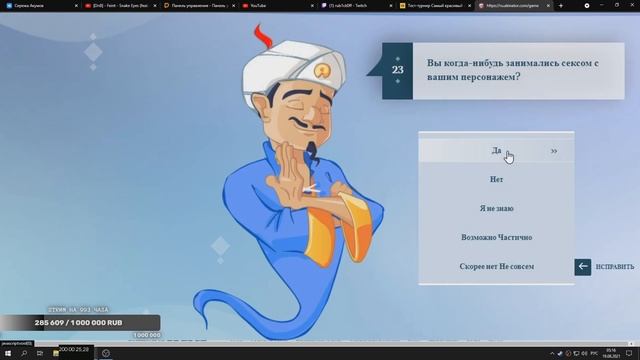Open Windows taskbar search
Image resolution: width=640 pixels, height=360 pixels.
click(x=24, y=353)
